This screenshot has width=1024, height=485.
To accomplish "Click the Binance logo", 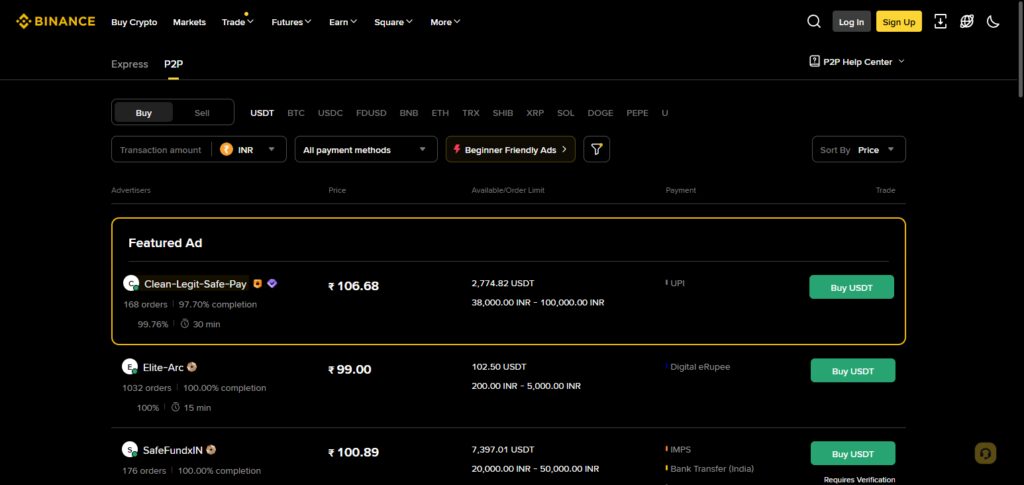I will point(56,22).
